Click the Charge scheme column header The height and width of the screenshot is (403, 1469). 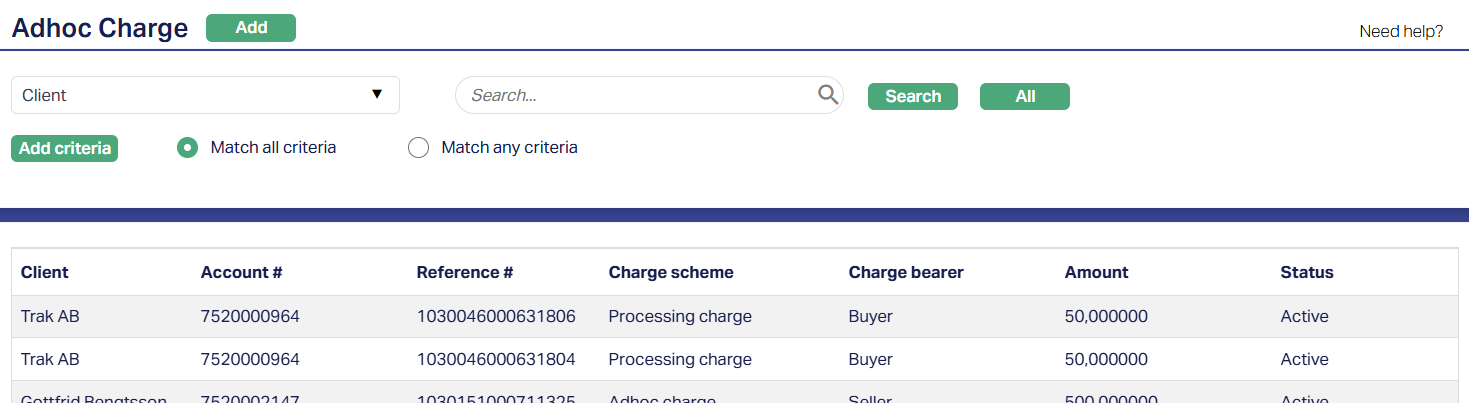coord(671,272)
